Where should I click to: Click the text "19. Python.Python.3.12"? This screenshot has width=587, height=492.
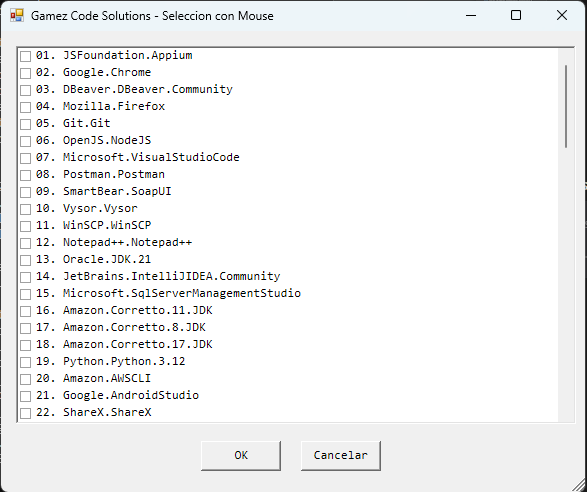coord(110,361)
